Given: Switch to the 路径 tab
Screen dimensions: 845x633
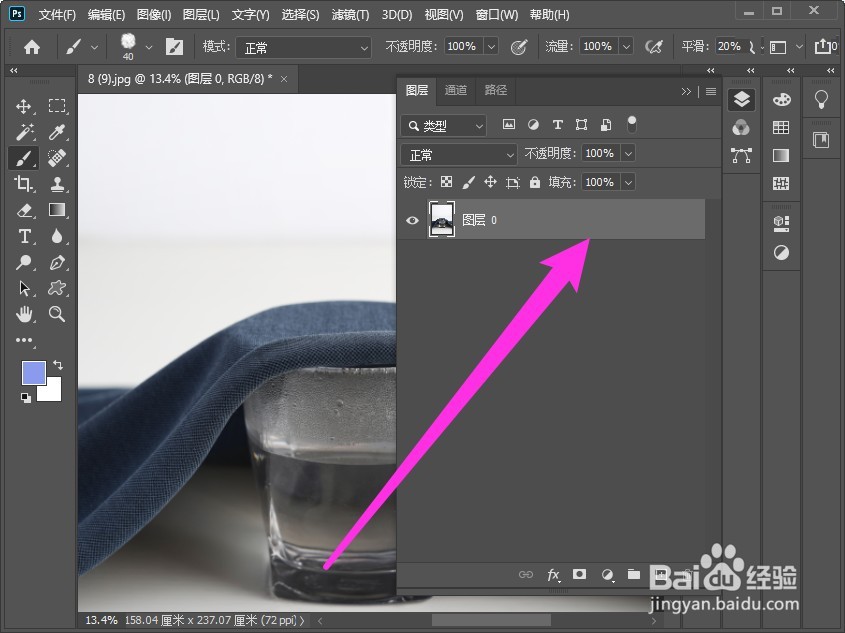Looking at the screenshot, I should point(495,90).
